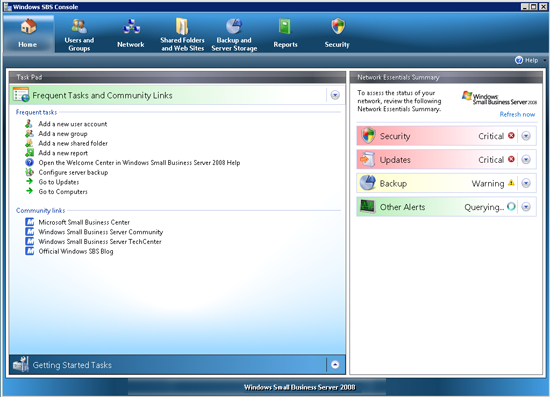Click the red Critical icon on Security row

[x=511, y=135]
